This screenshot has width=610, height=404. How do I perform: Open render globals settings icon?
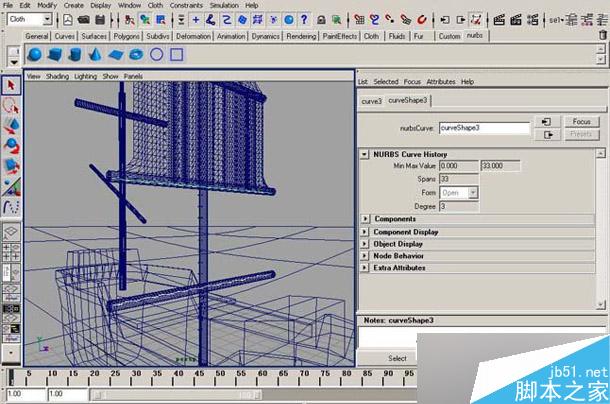coord(533,19)
